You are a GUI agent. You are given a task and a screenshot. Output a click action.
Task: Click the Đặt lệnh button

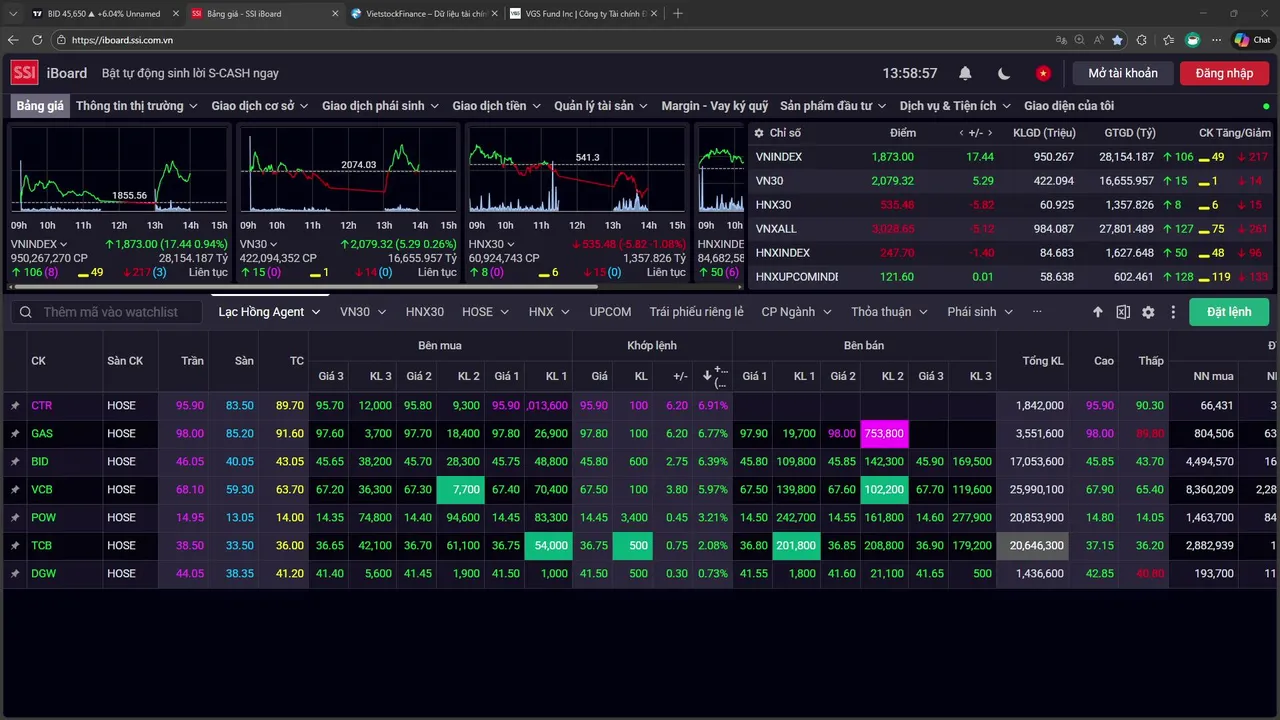click(x=1229, y=312)
